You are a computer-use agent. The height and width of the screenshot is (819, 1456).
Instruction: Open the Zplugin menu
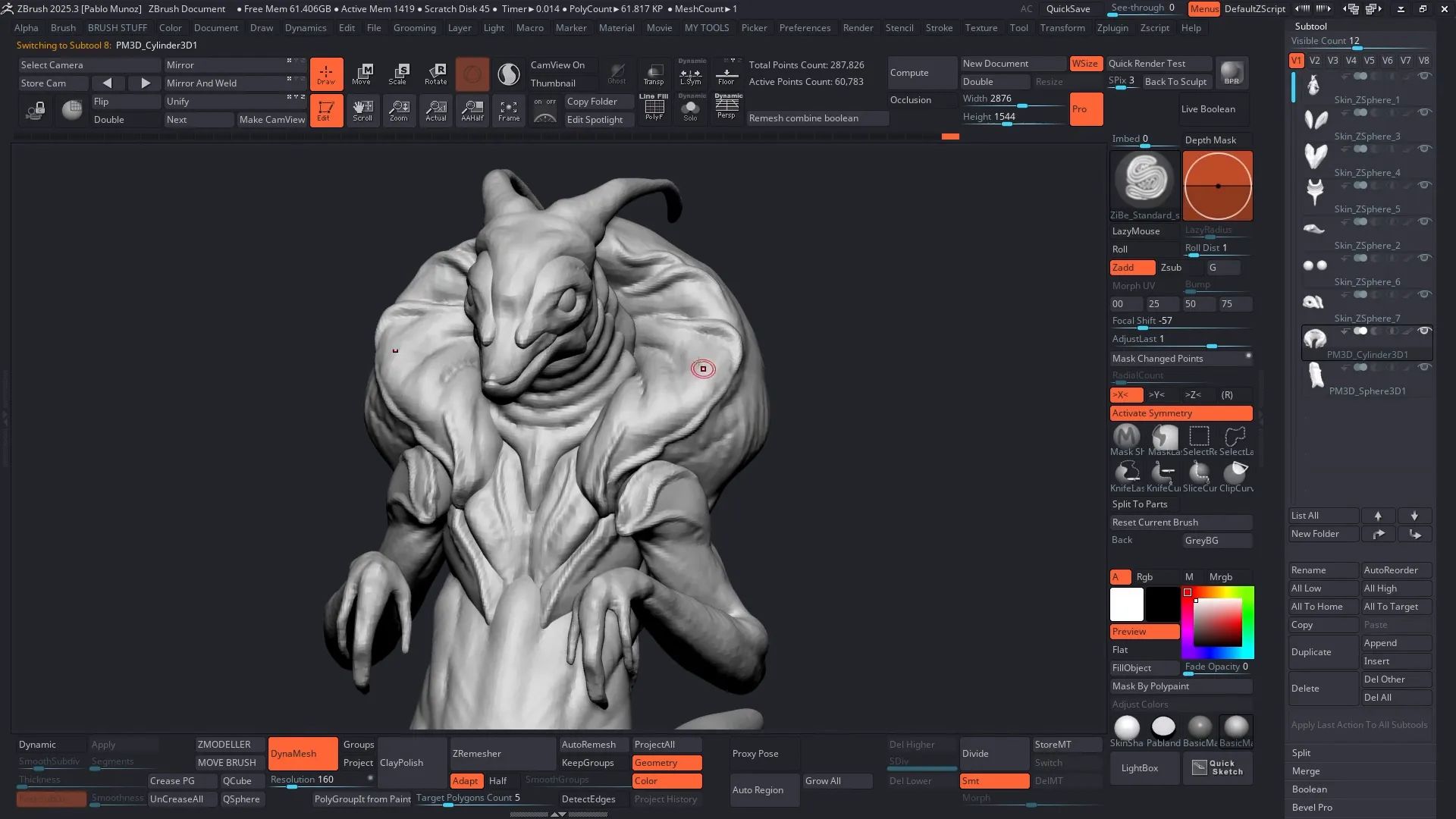point(1112,28)
